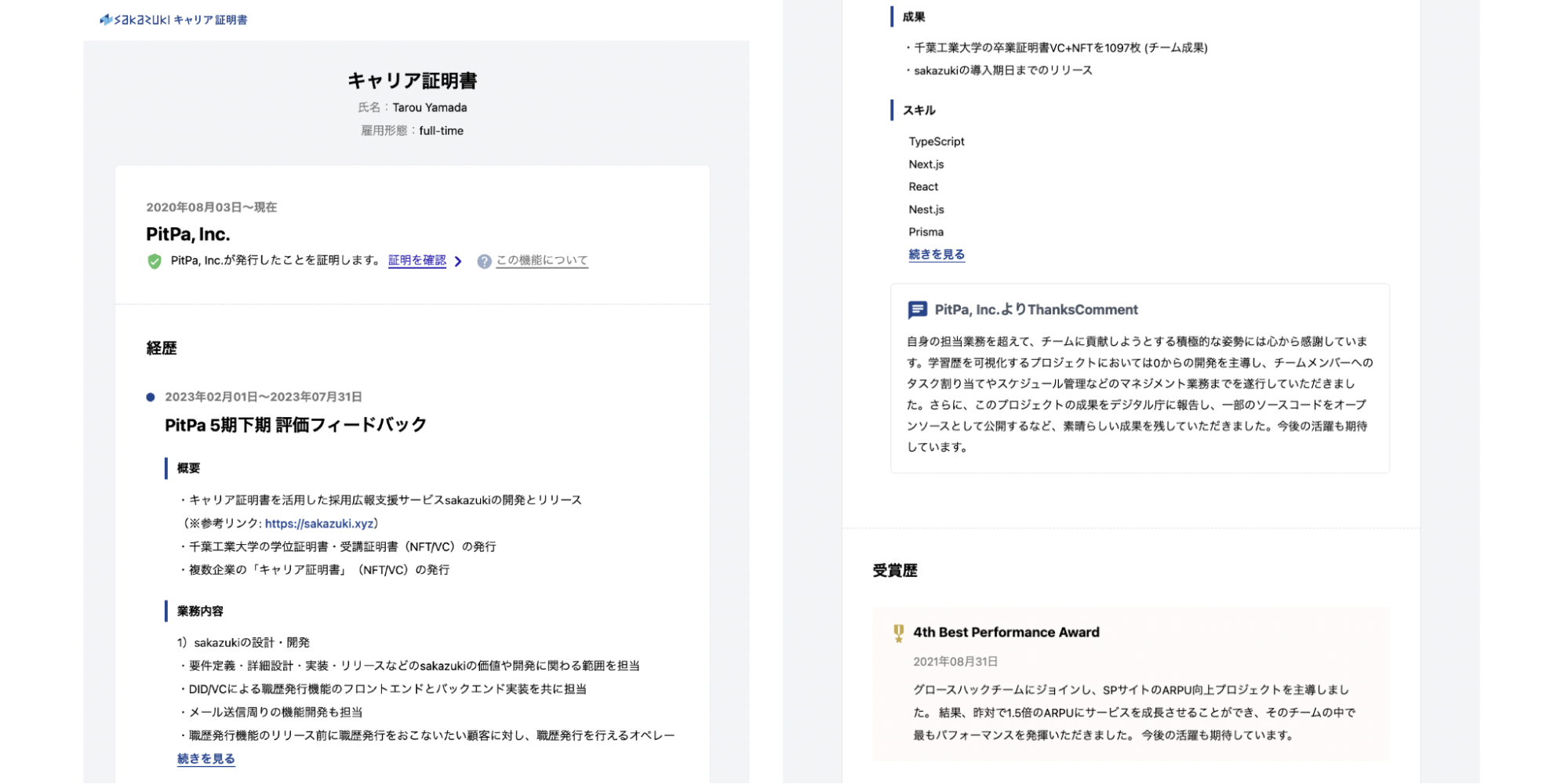Click the キャリア証明書 header label beside the logo
The image size is (1568, 784).
(x=210, y=20)
